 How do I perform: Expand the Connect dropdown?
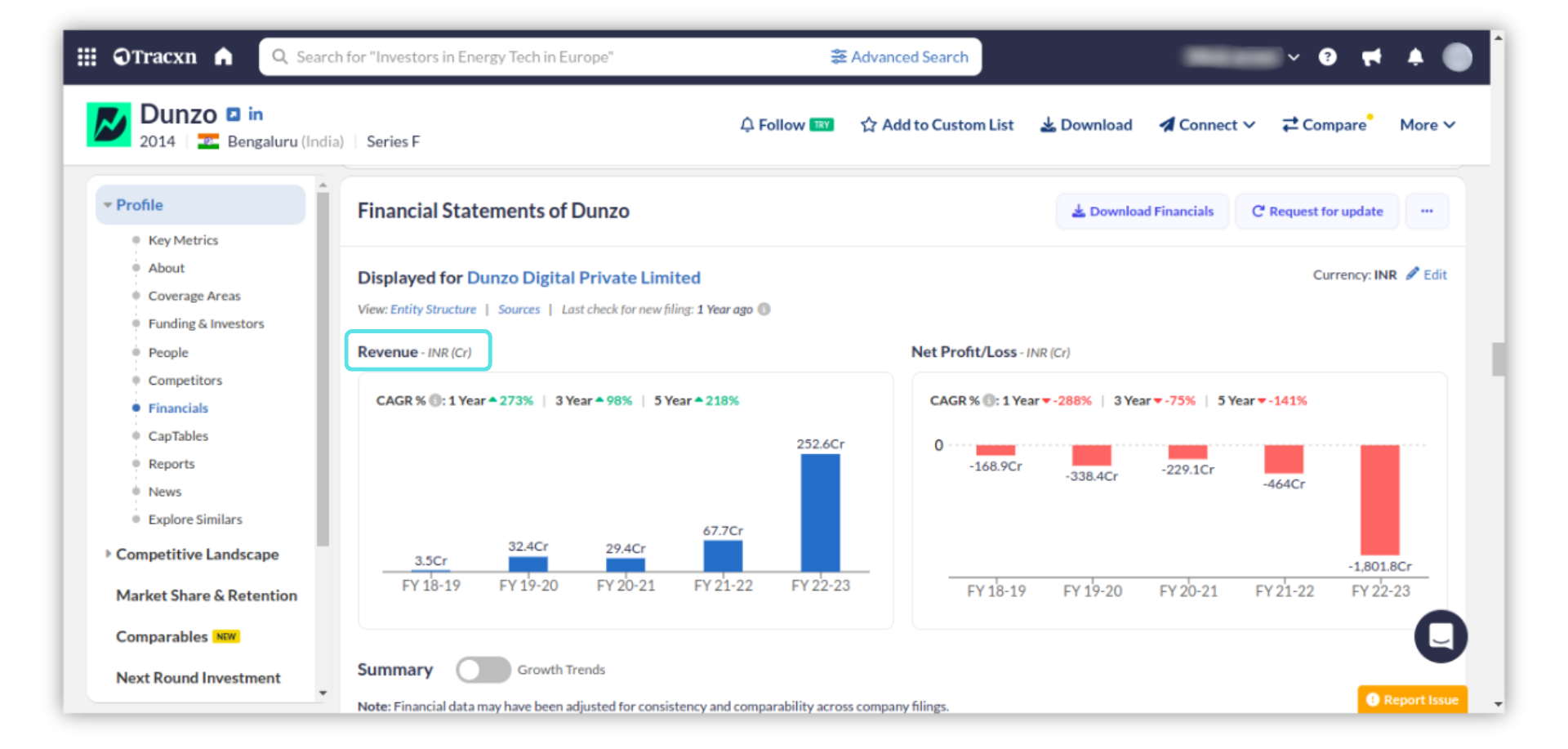[1207, 125]
